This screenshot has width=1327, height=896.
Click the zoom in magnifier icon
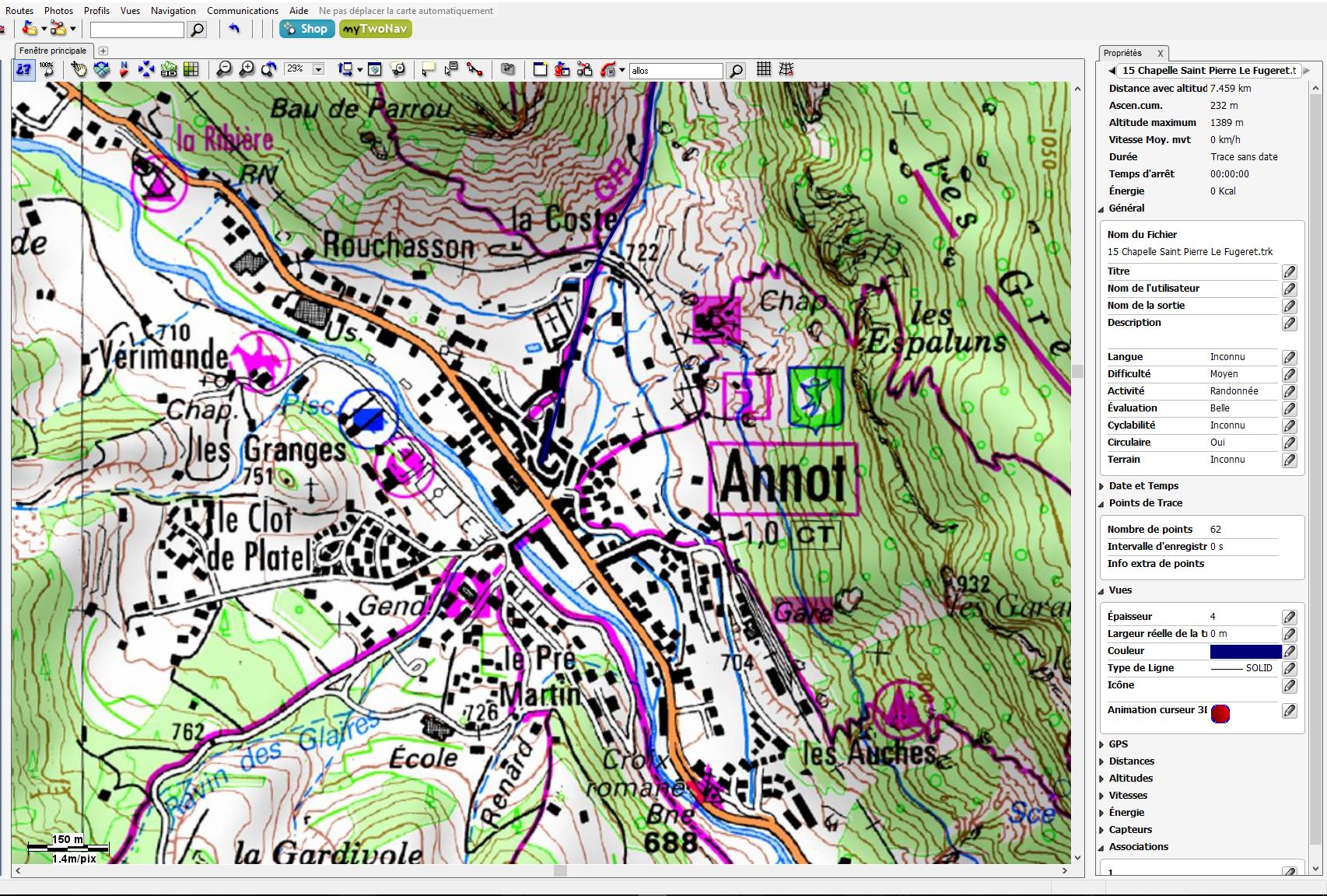pos(246,69)
